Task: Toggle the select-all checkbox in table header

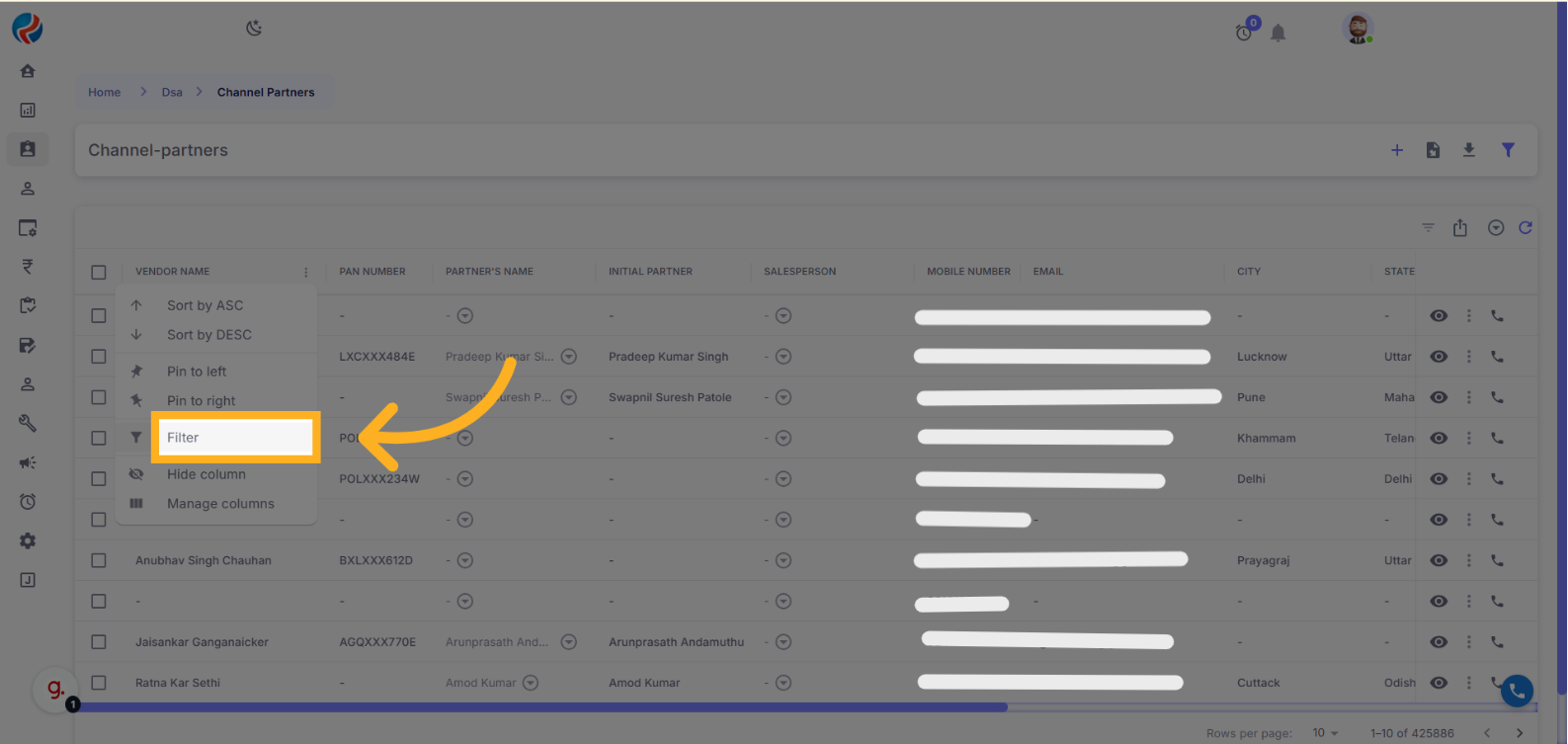Action: click(x=99, y=272)
